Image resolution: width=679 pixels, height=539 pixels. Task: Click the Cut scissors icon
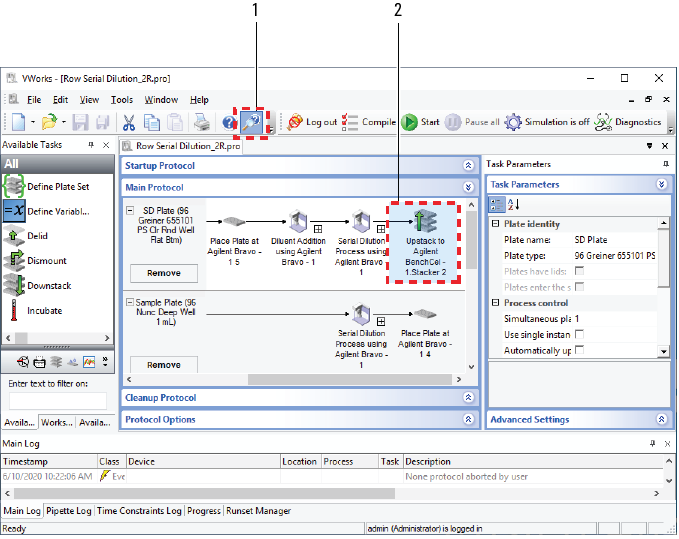(x=129, y=122)
